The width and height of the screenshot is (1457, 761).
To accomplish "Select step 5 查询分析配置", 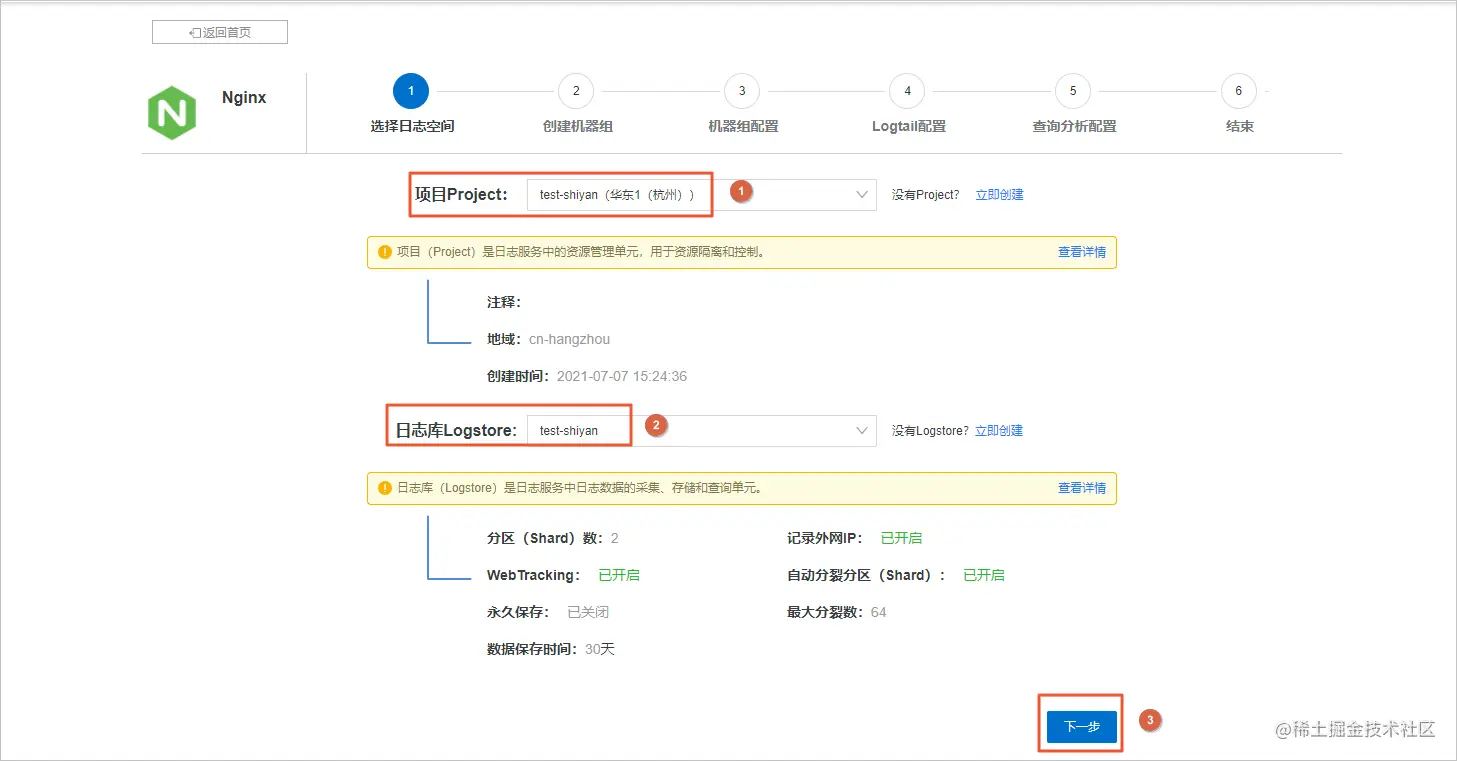I will (1073, 91).
